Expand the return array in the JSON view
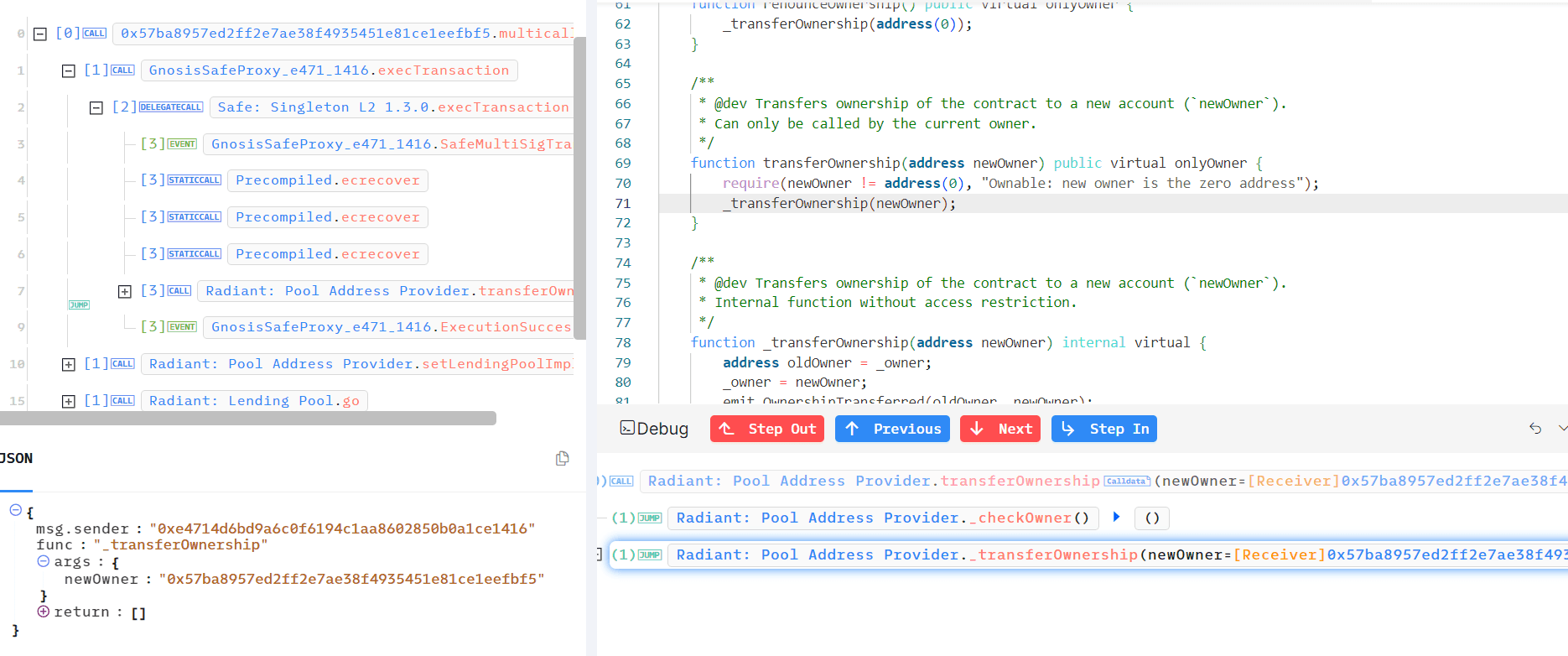1568x656 pixels. (43, 612)
